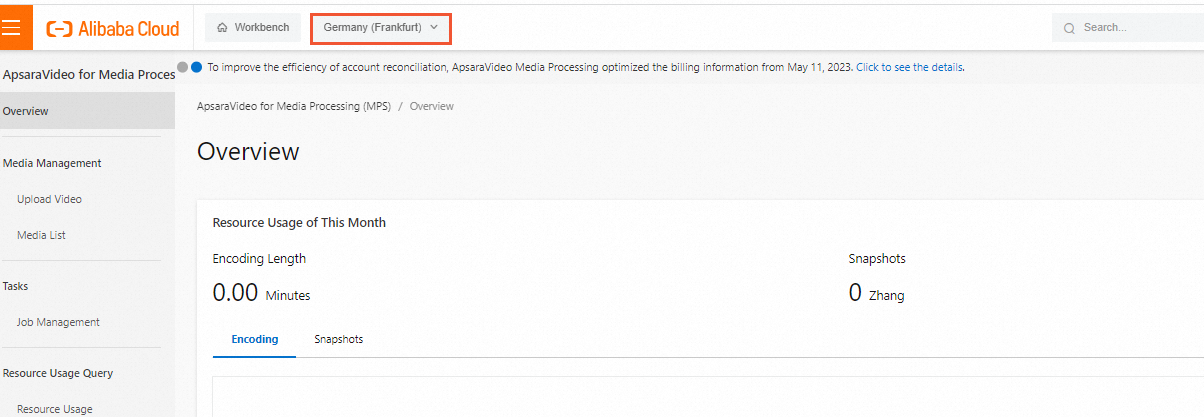The width and height of the screenshot is (1204, 417).
Task: Open Resource Usage in the sidebar
Action: coord(55,408)
